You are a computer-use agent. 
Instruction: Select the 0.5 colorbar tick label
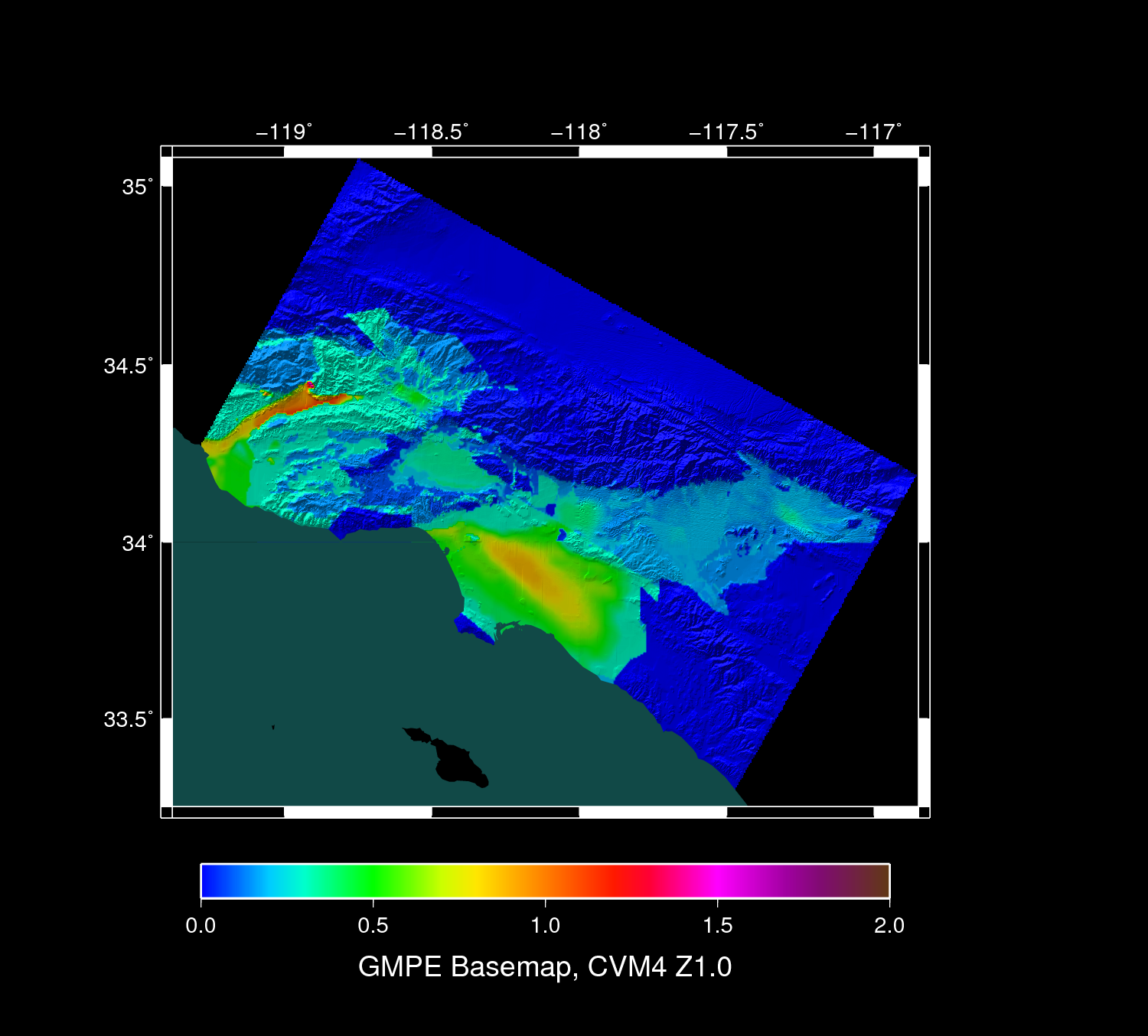(373, 926)
